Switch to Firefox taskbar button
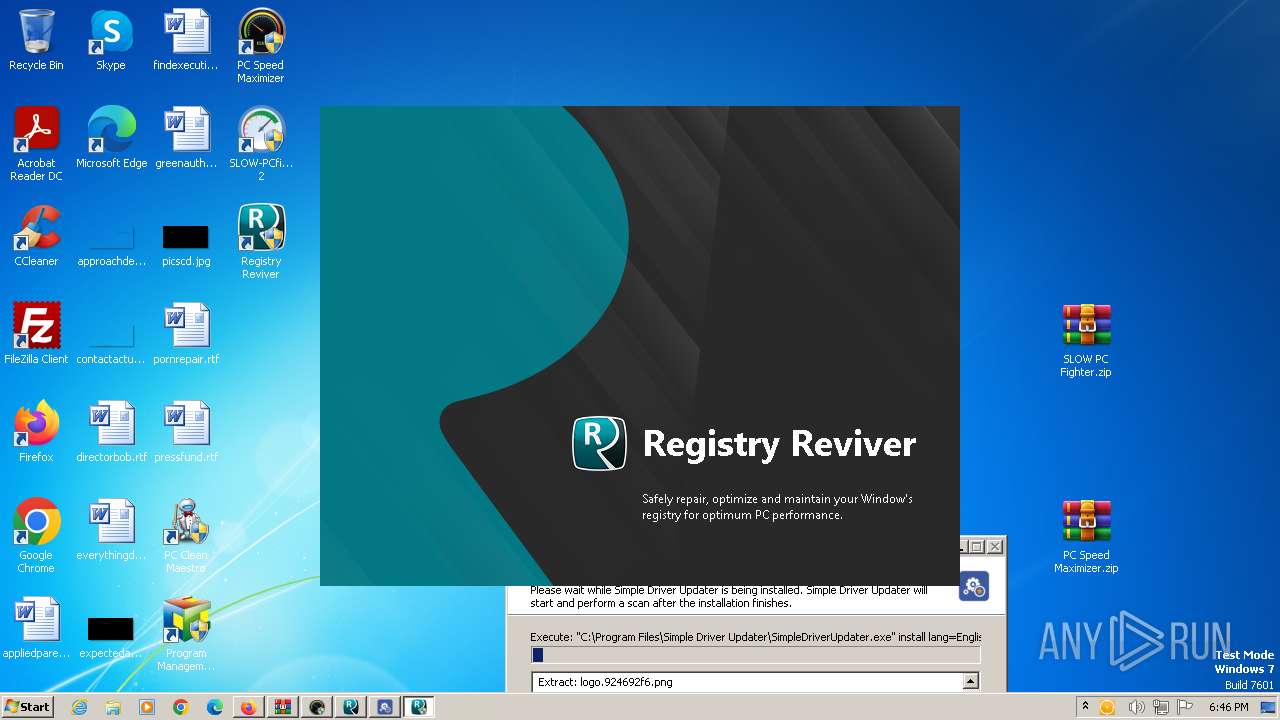Viewport: 1280px width, 720px height. click(249, 707)
